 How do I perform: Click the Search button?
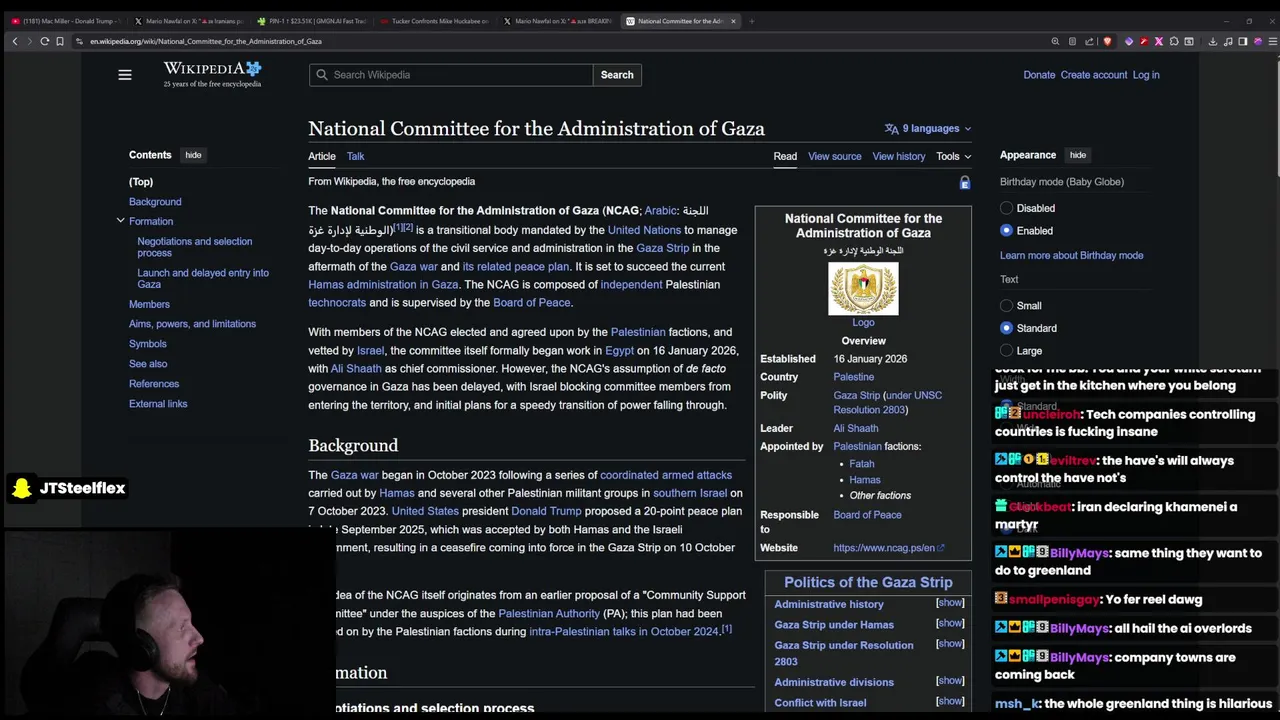(x=617, y=75)
